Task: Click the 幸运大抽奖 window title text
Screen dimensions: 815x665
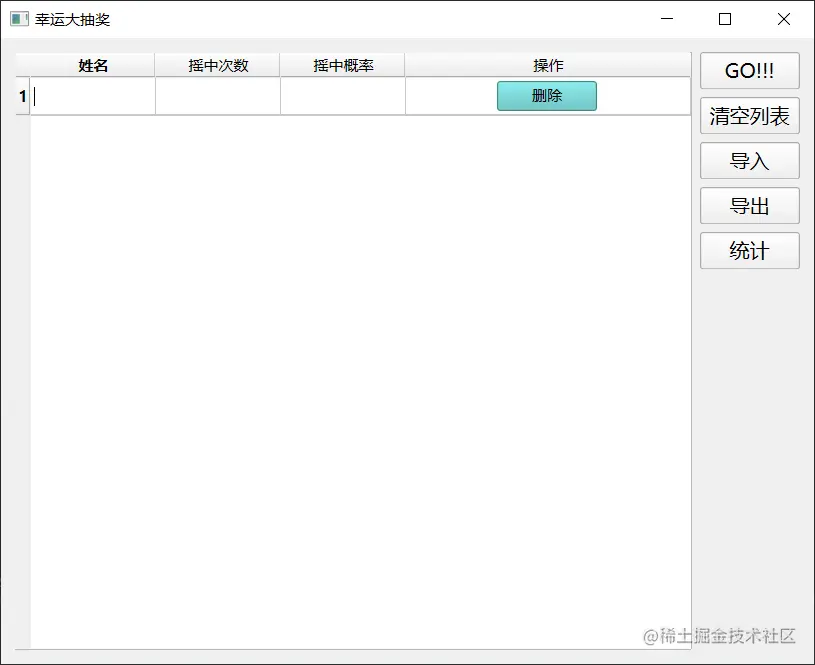Action: click(x=68, y=19)
